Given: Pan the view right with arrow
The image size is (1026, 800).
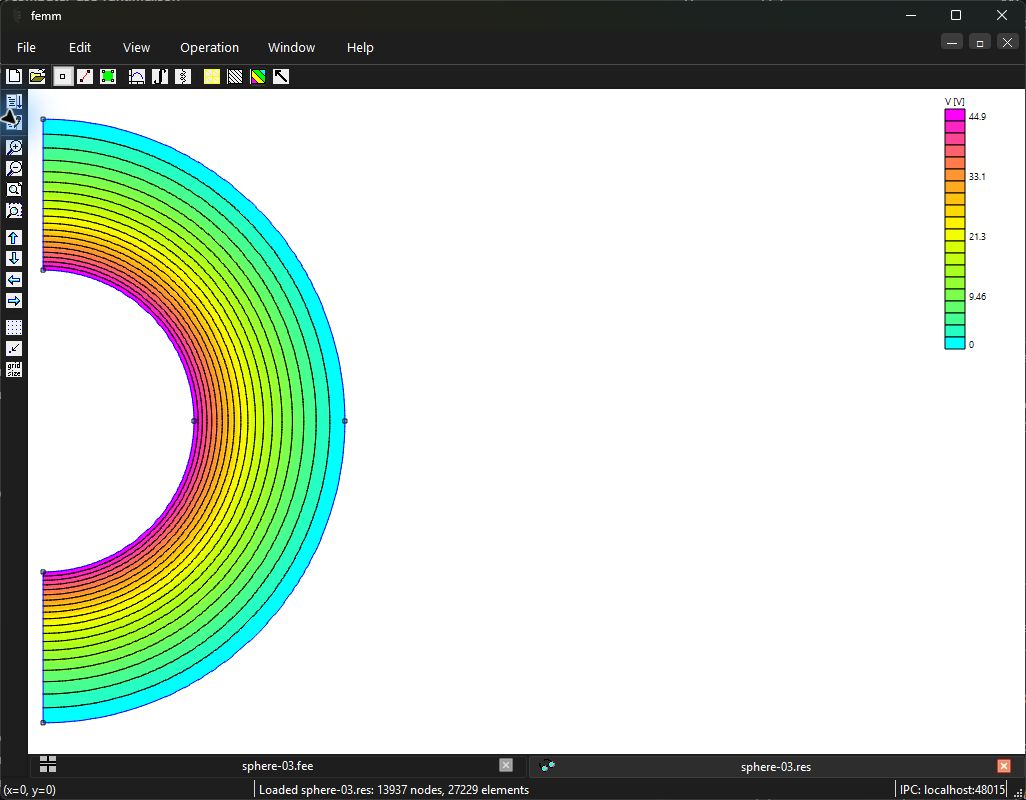Looking at the screenshot, I should pos(14,300).
